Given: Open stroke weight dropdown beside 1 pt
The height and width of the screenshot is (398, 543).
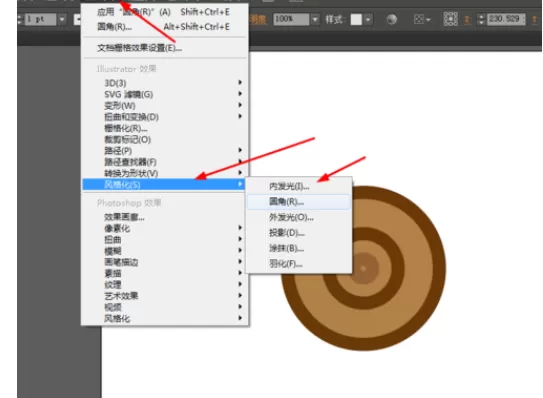Looking at the screenshot, I should click(x=62, y=19).
